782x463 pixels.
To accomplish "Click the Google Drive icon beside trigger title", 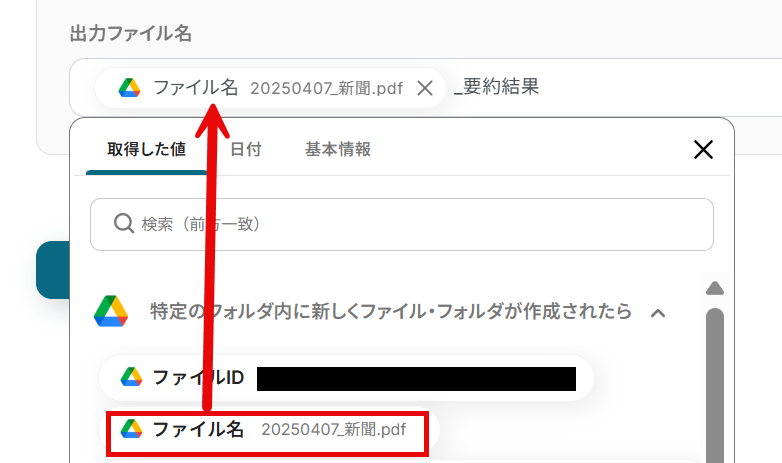I will [x=111, y=311].
